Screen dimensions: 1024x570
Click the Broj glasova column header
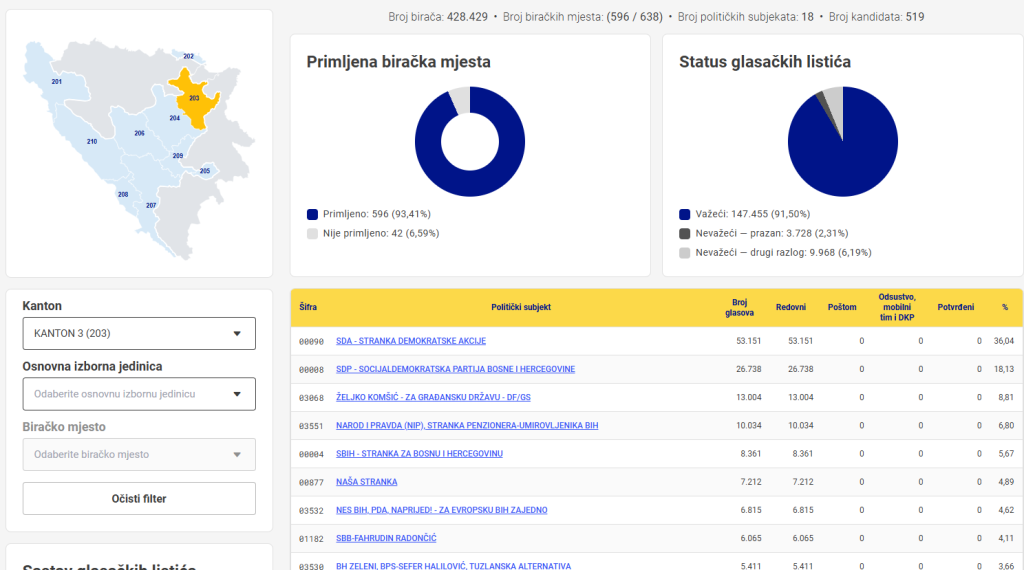[739, 308]
